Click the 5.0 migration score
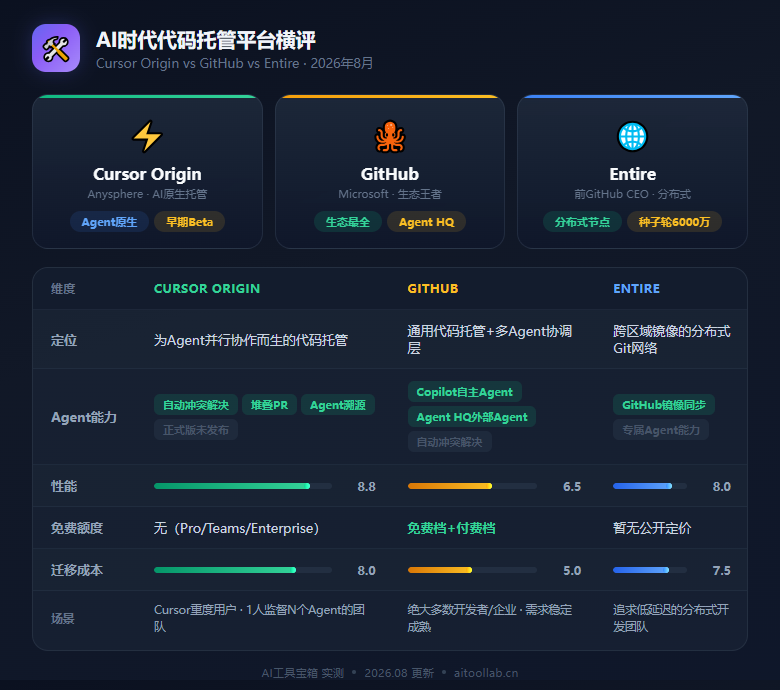This screenshot has width=780, height=690. click(572, 571)
